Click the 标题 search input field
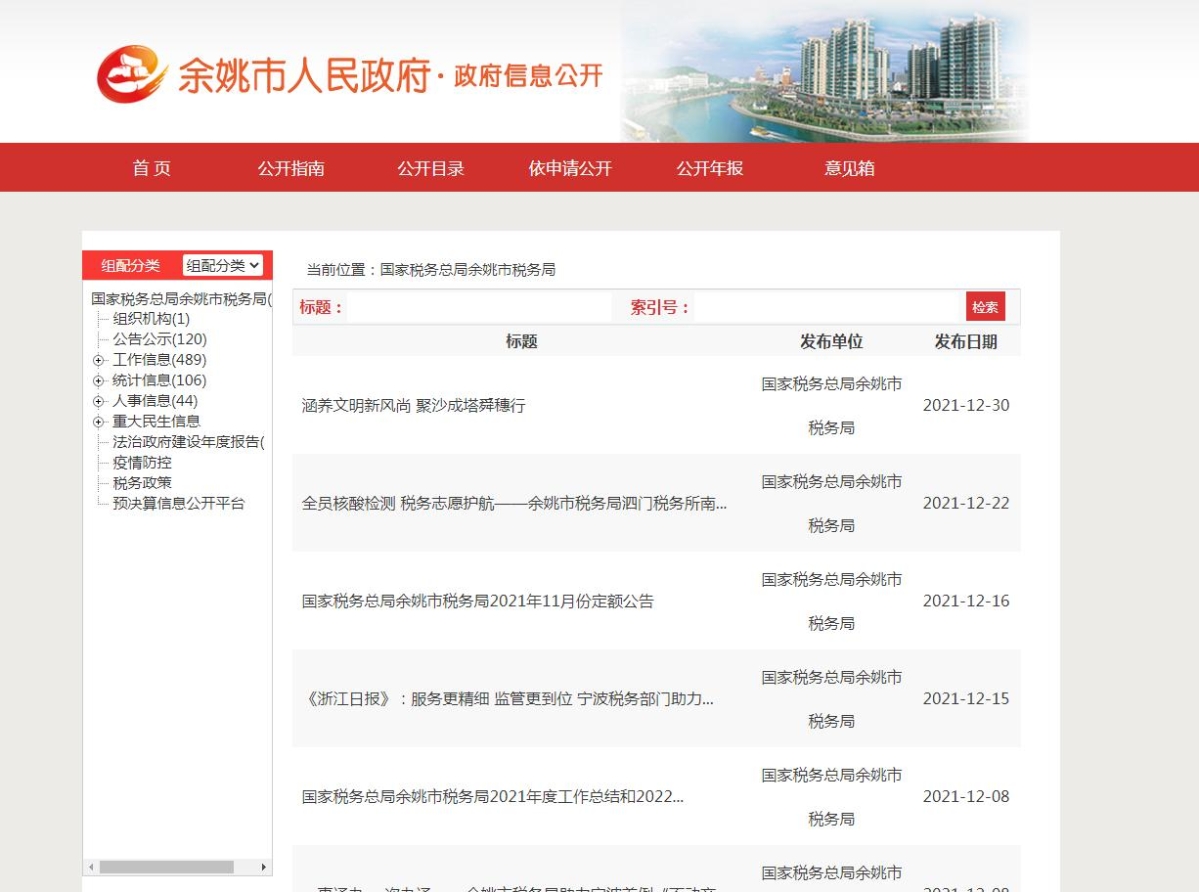Screen dimensions: 1199x892 coord(479,307)
